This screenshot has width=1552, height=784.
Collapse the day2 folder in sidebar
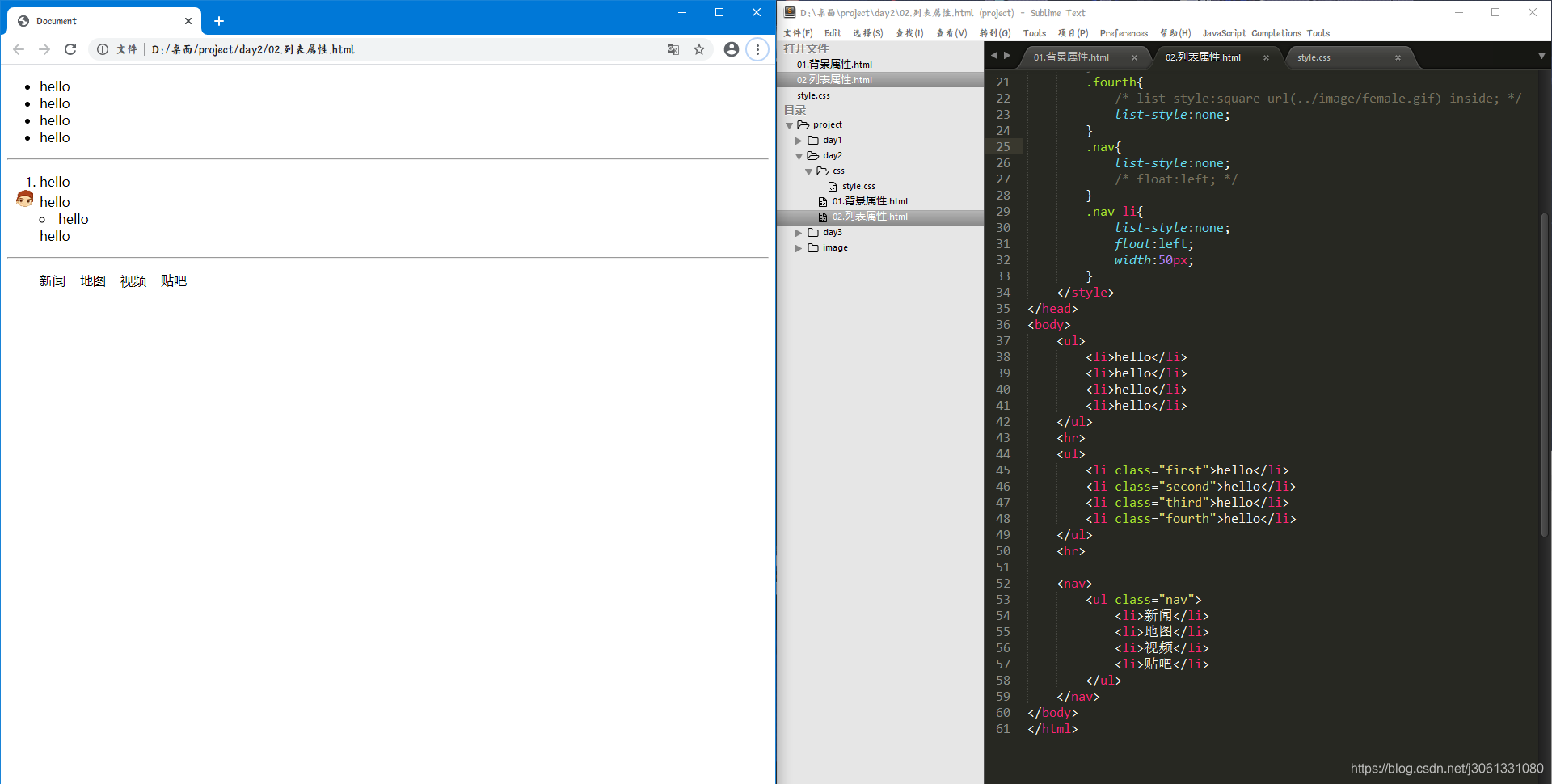pos(799,156)
